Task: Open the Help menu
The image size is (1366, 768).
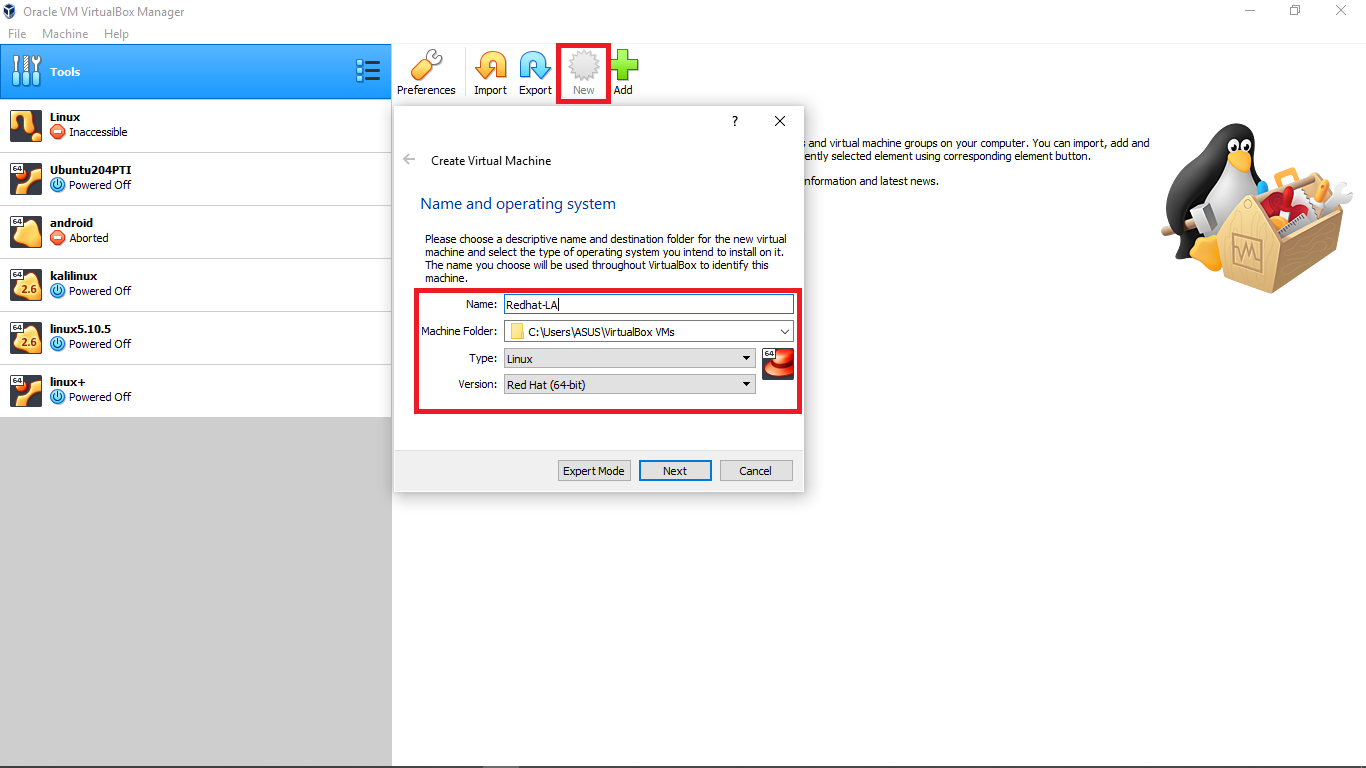Action: coord(117,34)
